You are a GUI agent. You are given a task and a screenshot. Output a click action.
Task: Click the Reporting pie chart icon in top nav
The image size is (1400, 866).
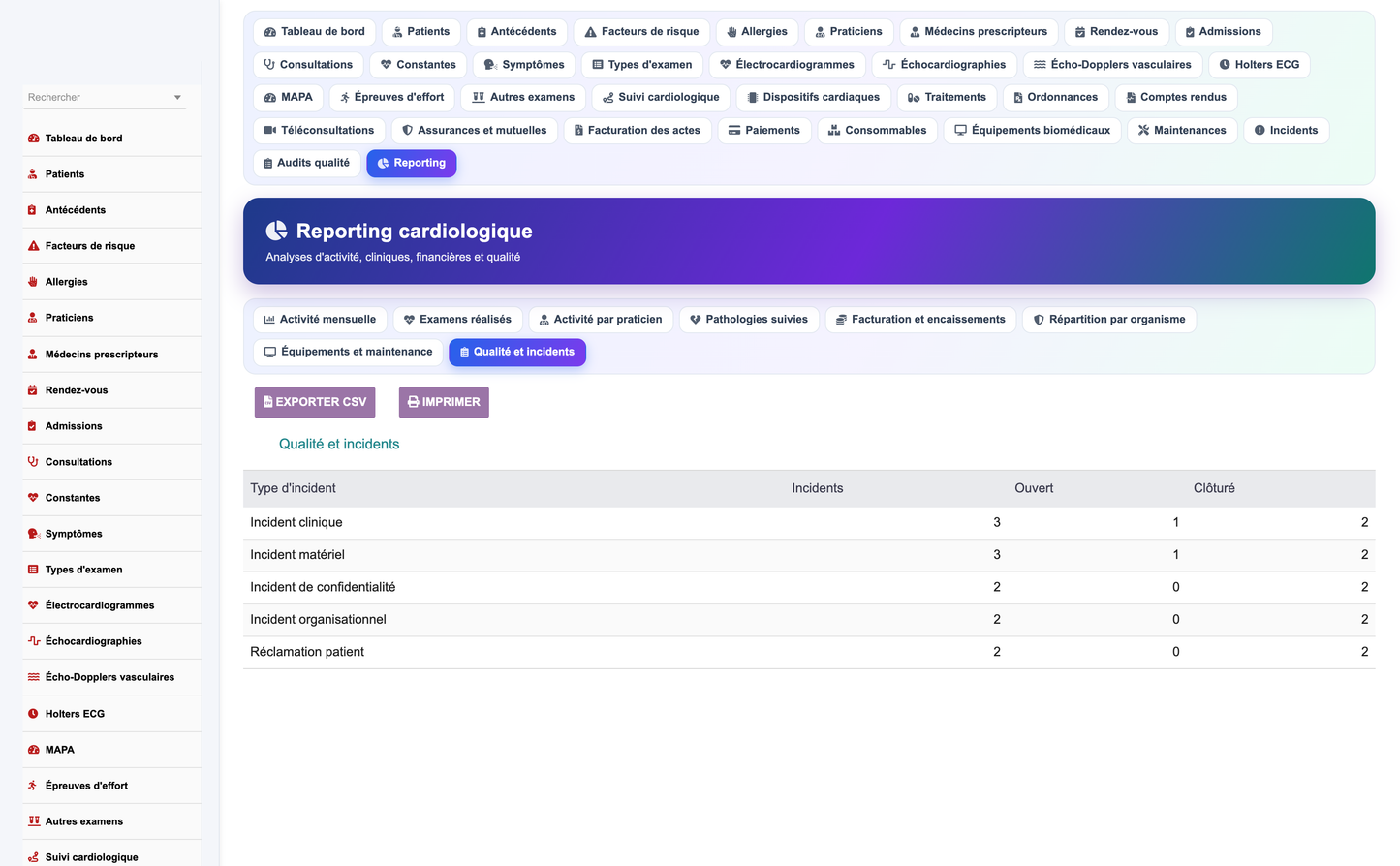coord(383,163)
